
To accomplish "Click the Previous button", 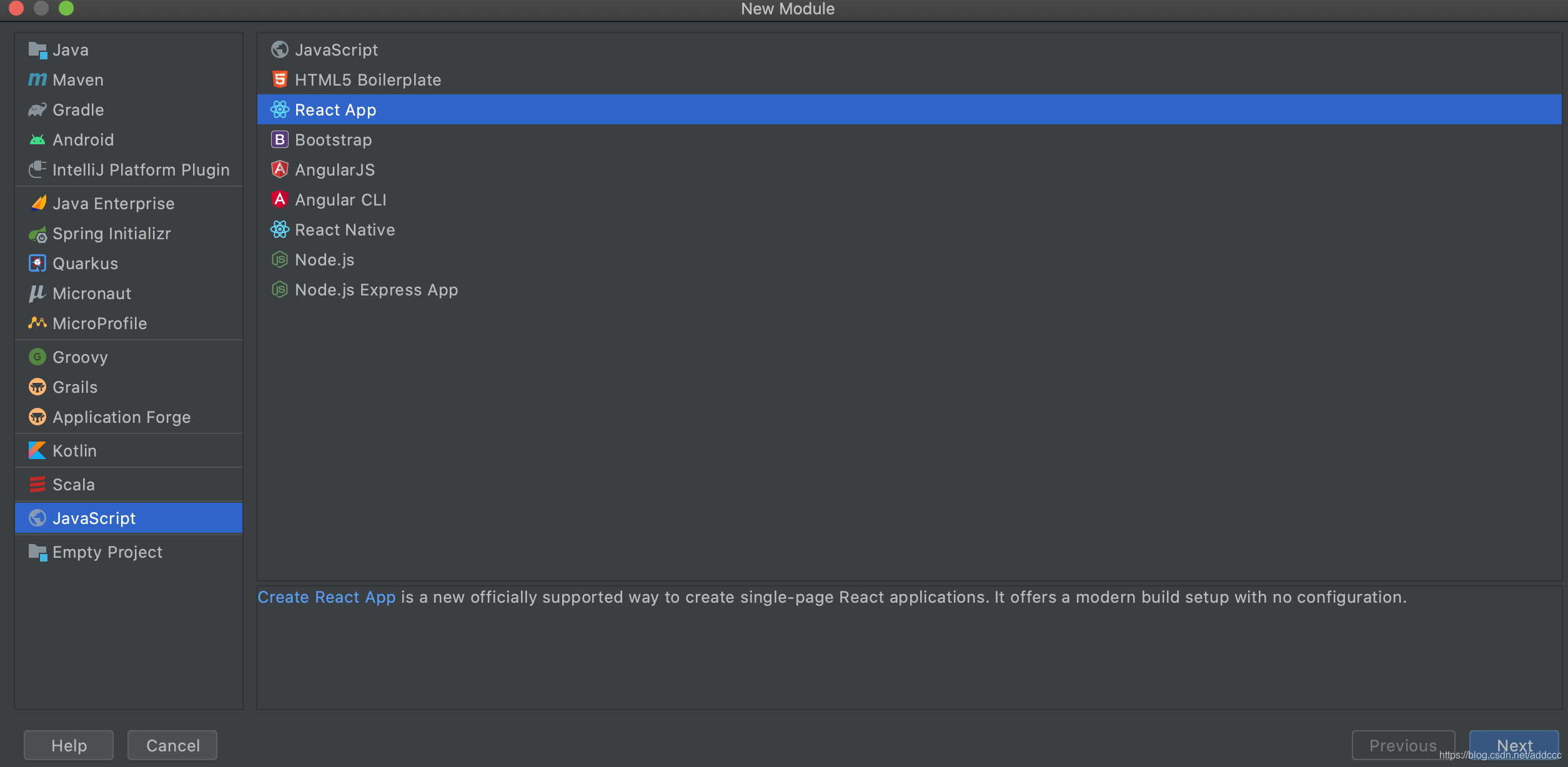I will [x=1403, y=745].
